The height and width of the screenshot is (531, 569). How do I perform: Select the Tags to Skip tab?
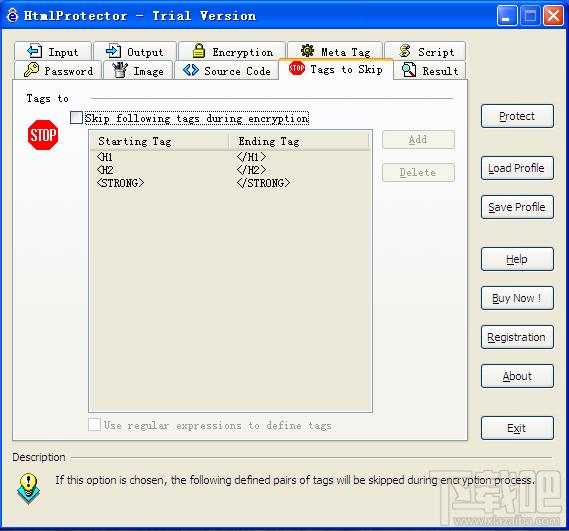click(336, 69)
